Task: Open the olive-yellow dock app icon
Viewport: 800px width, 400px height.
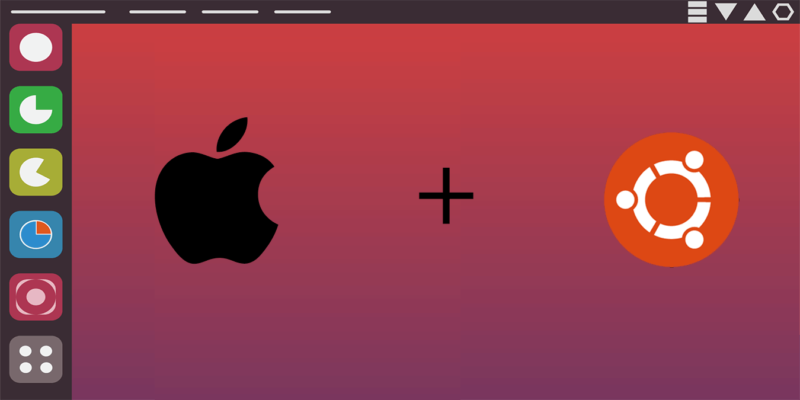Action: click(36, 172)
